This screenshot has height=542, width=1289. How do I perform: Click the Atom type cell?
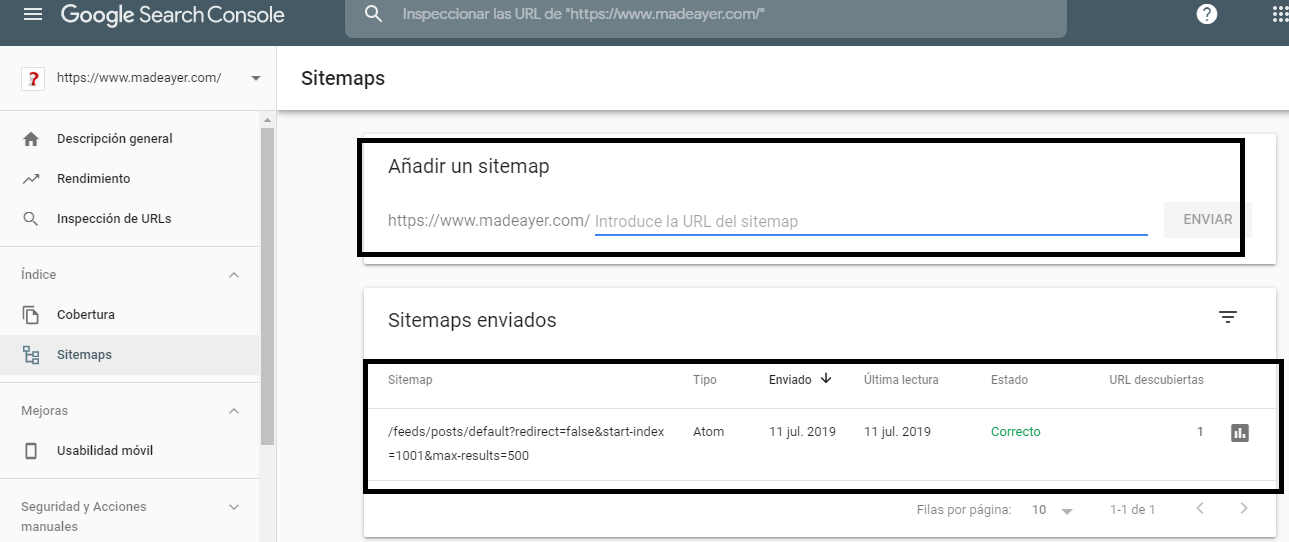(x=708, y=432)
